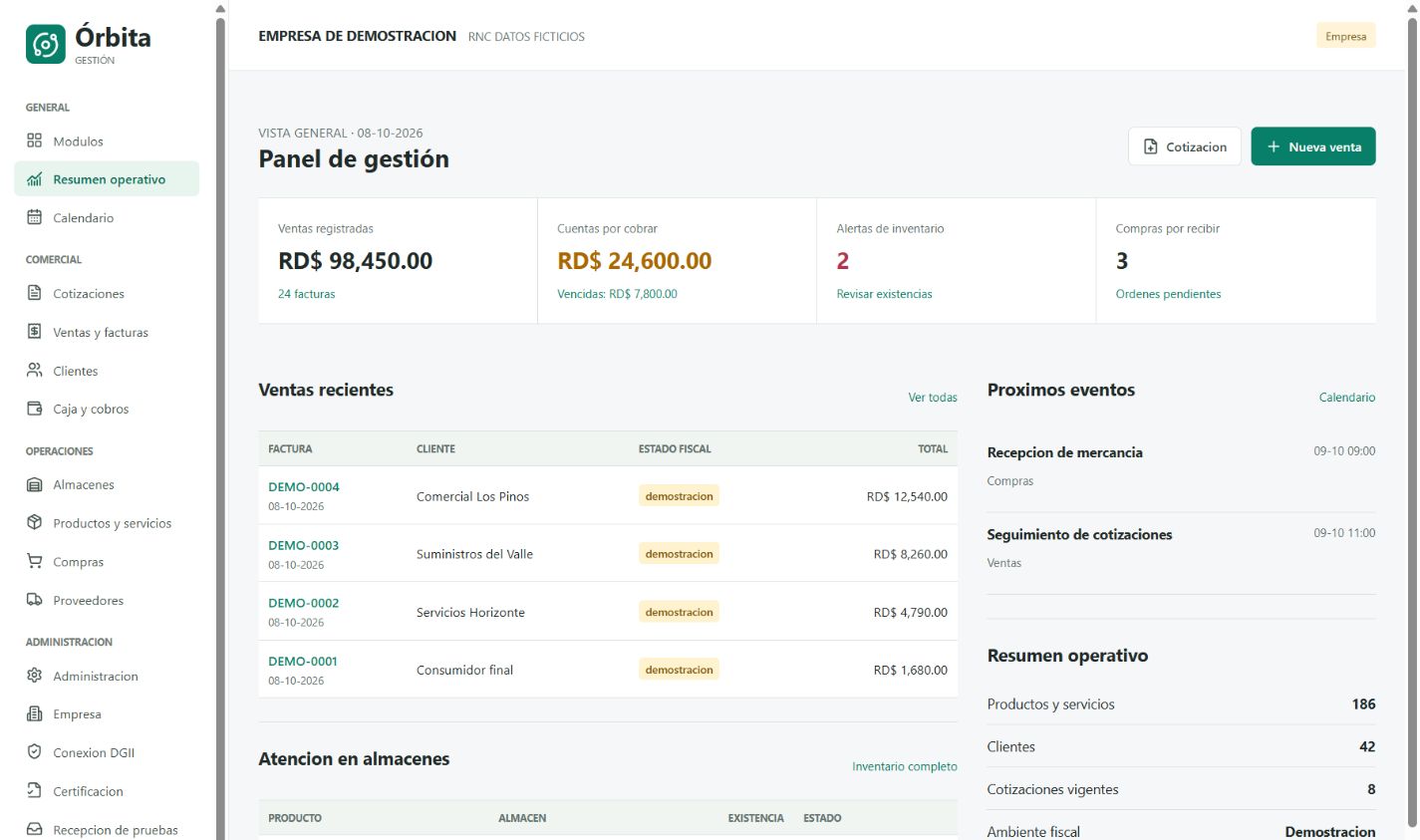
Task: Click the Cotizaciones document icon in sidebar
Action: pyautogui.click(x=34, y=293)
